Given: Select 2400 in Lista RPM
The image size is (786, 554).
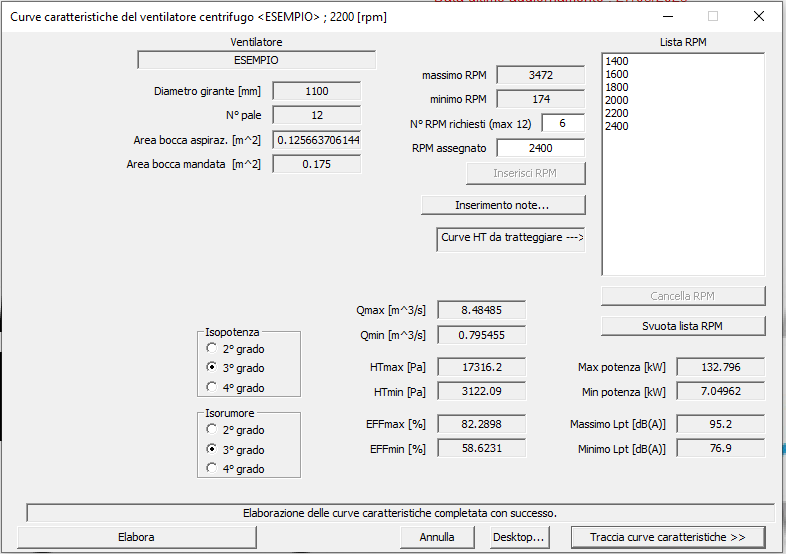Looking at the screenshot, I should pos(617,126).
